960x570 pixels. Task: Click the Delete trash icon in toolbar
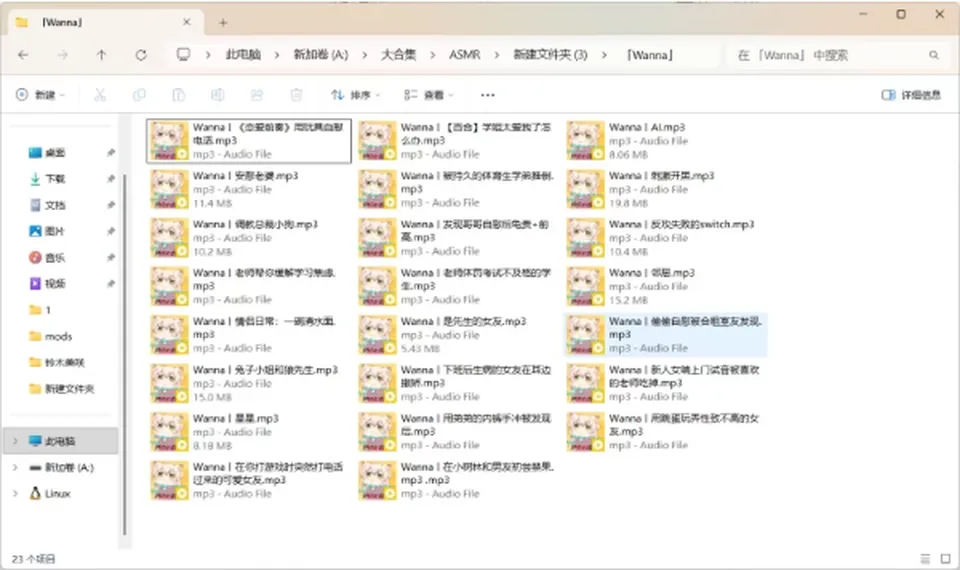pos(296,95)
